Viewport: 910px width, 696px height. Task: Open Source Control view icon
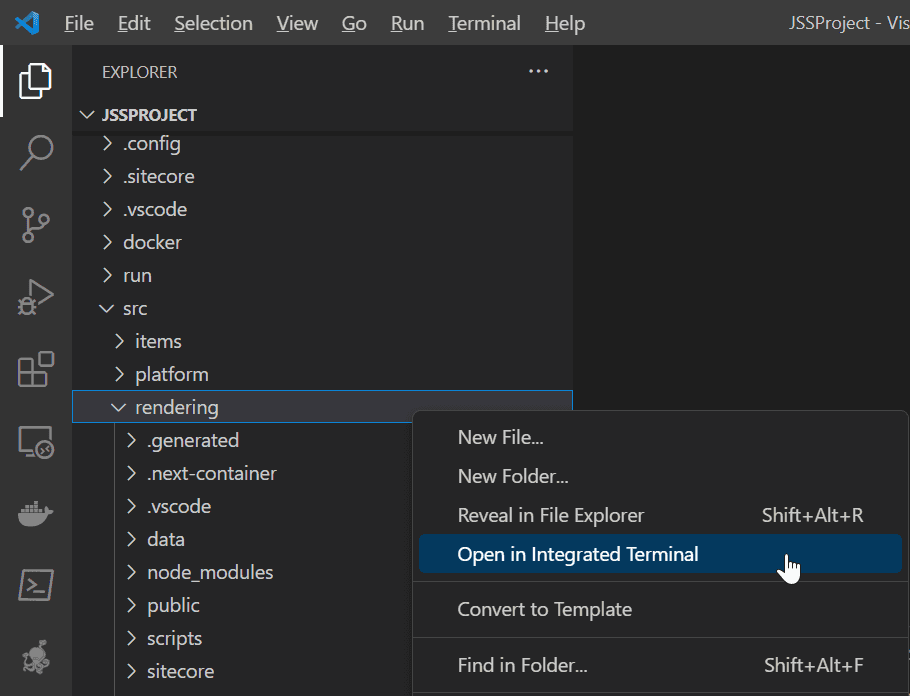35,225
